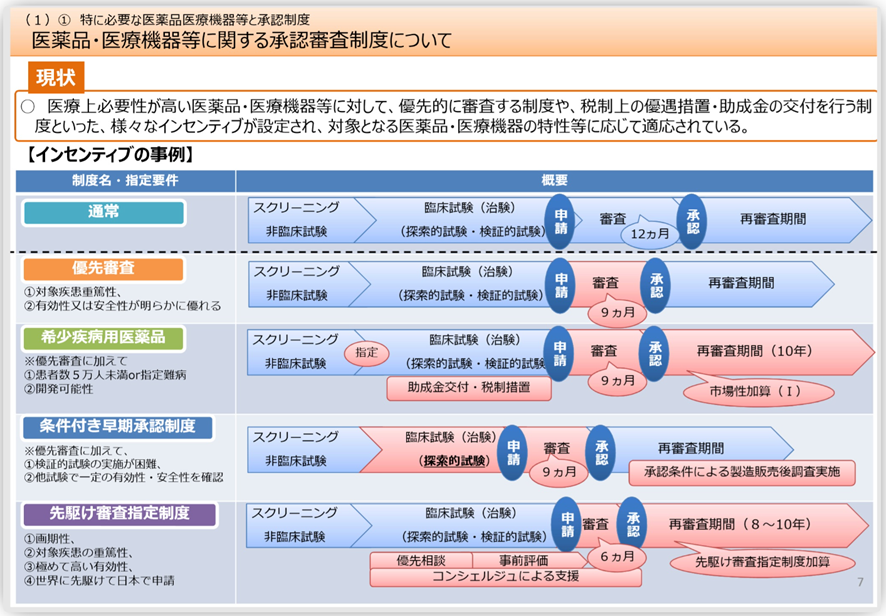Viewport: 886px width, 616px height.
Task: Select the underlined （探索的試験） text
Action: coord(455,461)
